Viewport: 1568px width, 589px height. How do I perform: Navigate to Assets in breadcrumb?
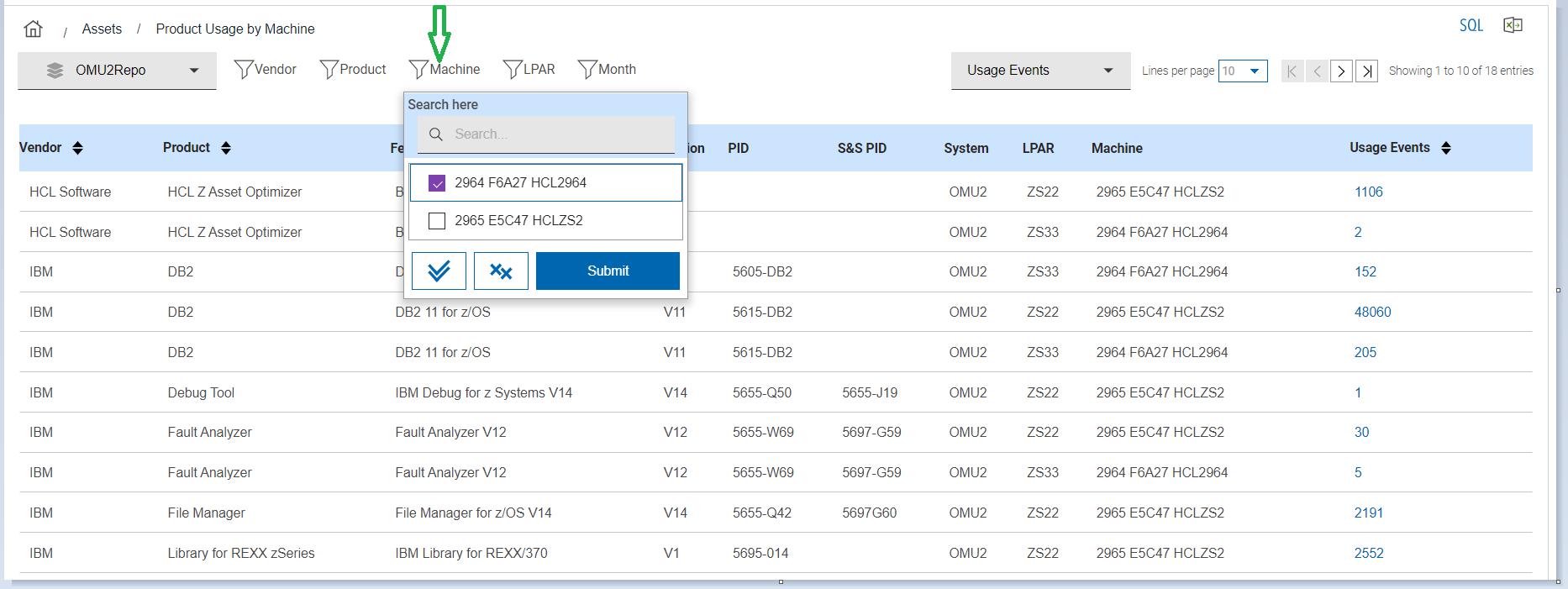click(102, 29)
